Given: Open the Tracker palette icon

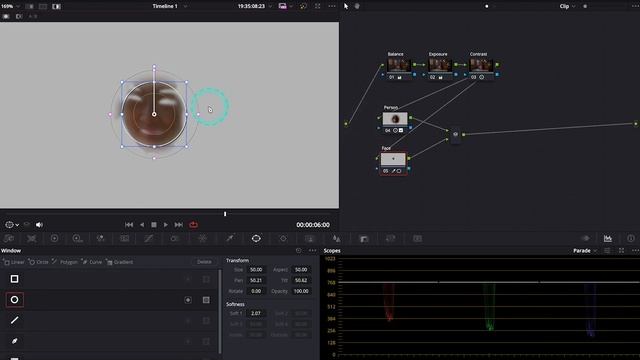Looking at the screenshot, I should [x=283, y=238].
